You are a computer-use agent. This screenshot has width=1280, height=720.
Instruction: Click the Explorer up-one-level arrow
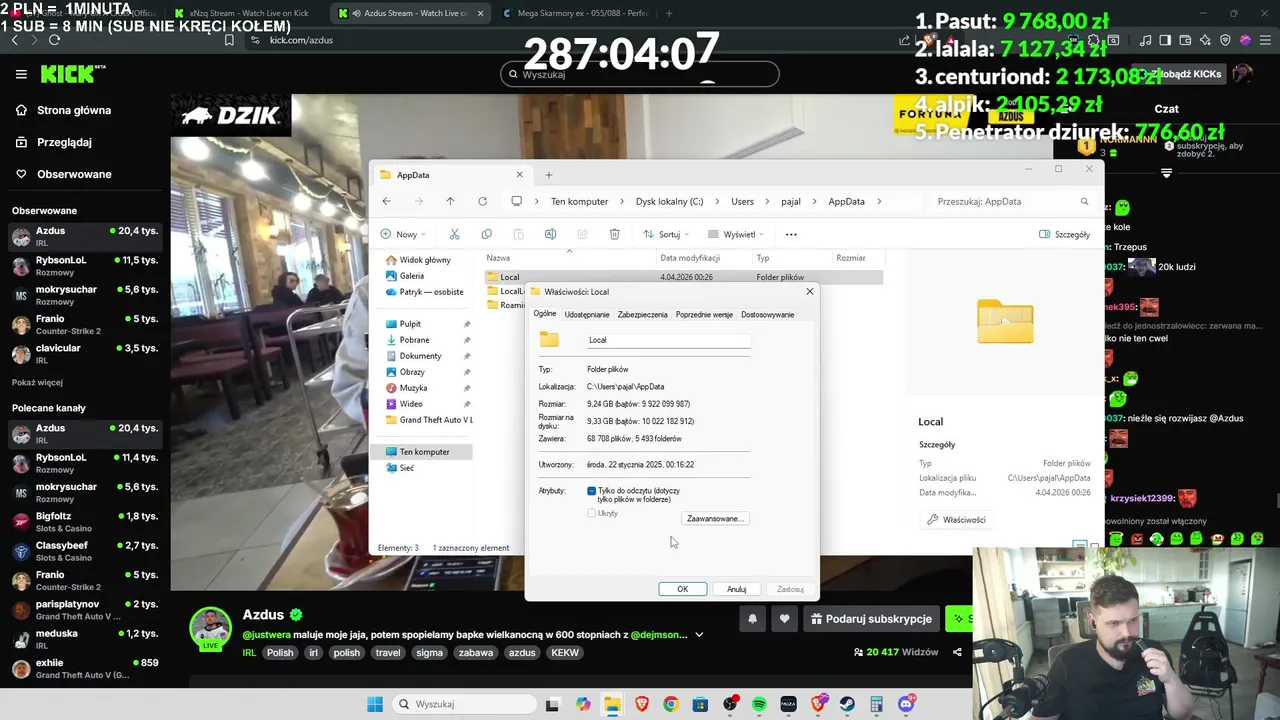(x=450, y=201)
